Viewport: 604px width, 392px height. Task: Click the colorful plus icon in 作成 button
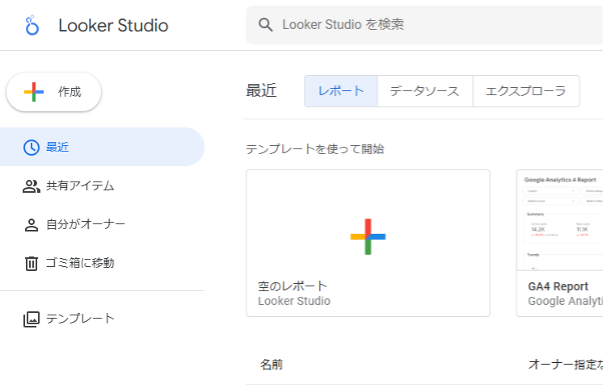point(34,92)
